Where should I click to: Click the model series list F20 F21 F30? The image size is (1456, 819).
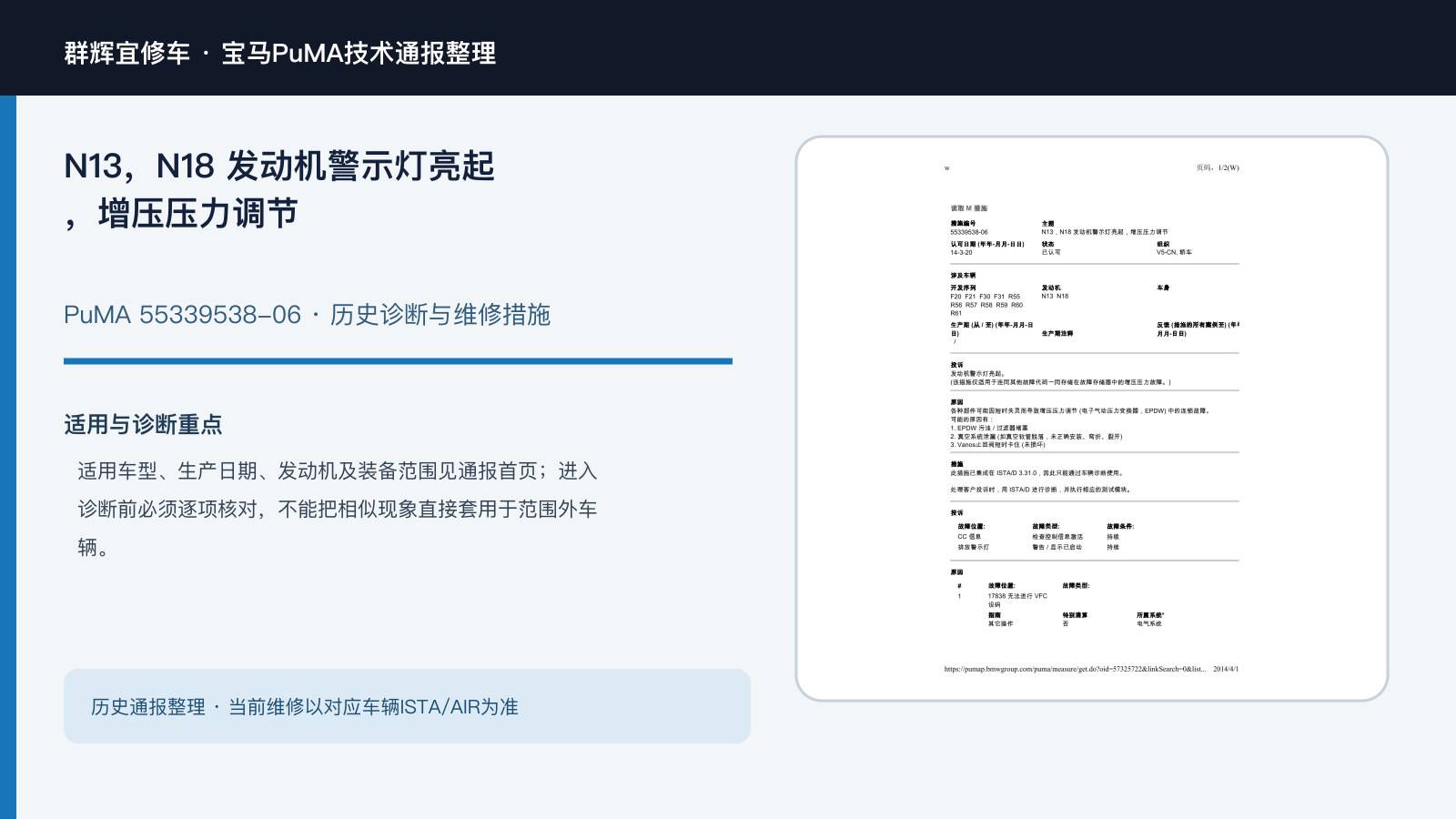986,305
